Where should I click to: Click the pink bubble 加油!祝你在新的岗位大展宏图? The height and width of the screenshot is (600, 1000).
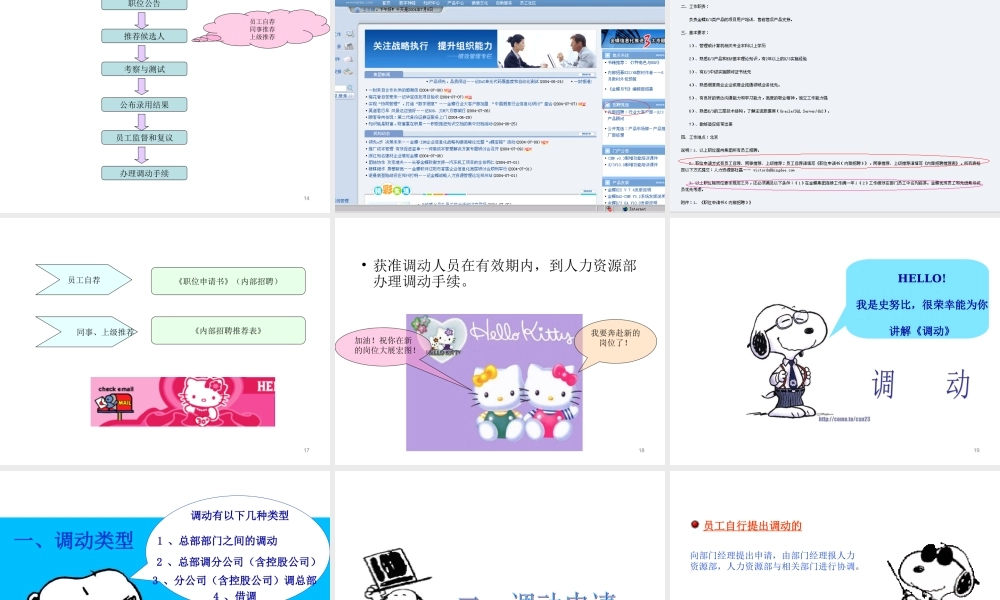(x=385, y=346)
